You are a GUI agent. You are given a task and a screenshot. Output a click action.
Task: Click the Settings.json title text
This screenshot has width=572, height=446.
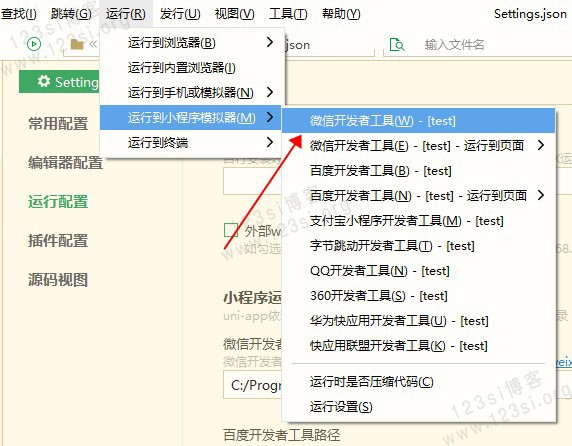tap(530, 14)
